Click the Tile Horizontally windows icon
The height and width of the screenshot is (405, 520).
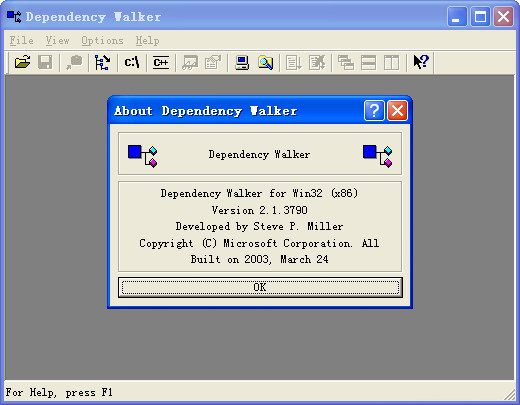(x=369, y=62)
